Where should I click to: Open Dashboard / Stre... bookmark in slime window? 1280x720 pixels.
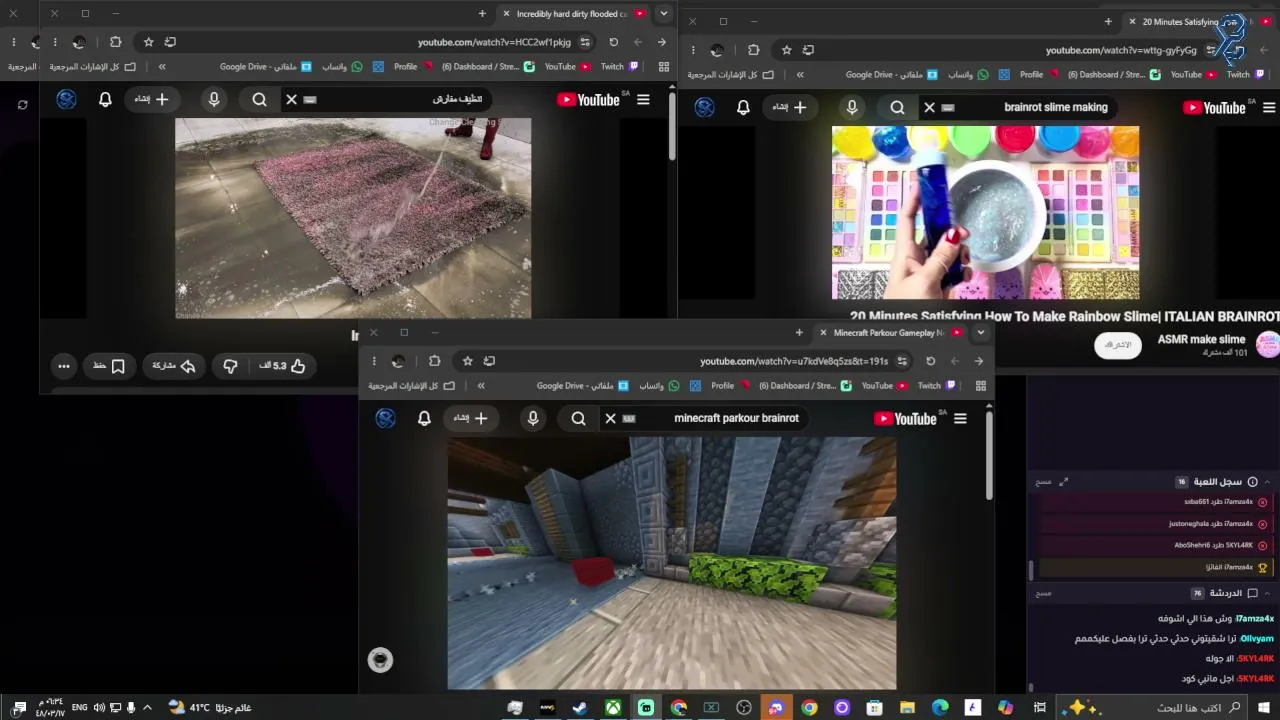click(x=1114, y=75)
